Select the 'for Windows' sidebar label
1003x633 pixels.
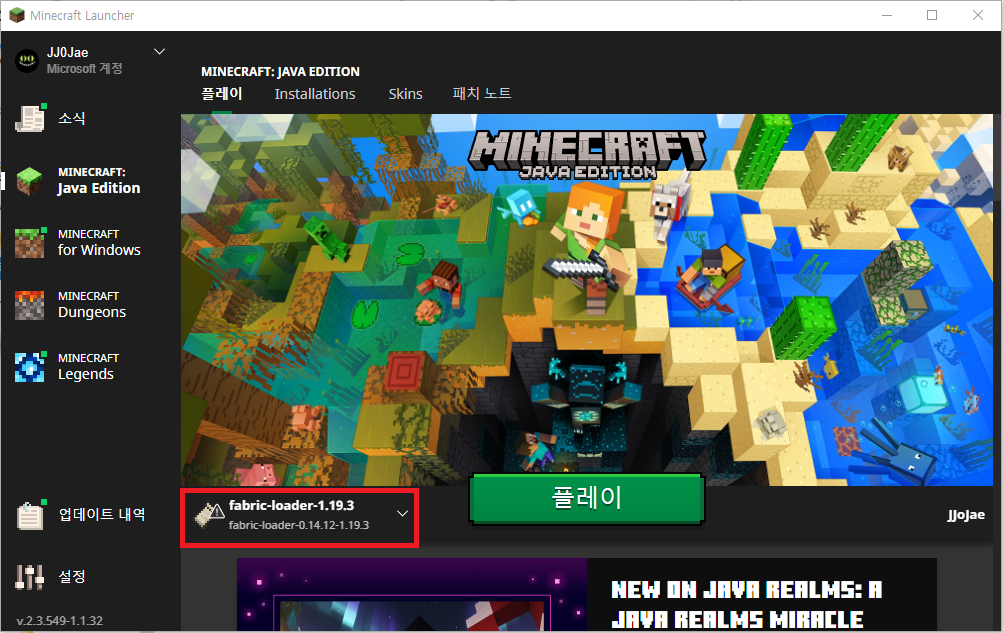click(99, 250)
